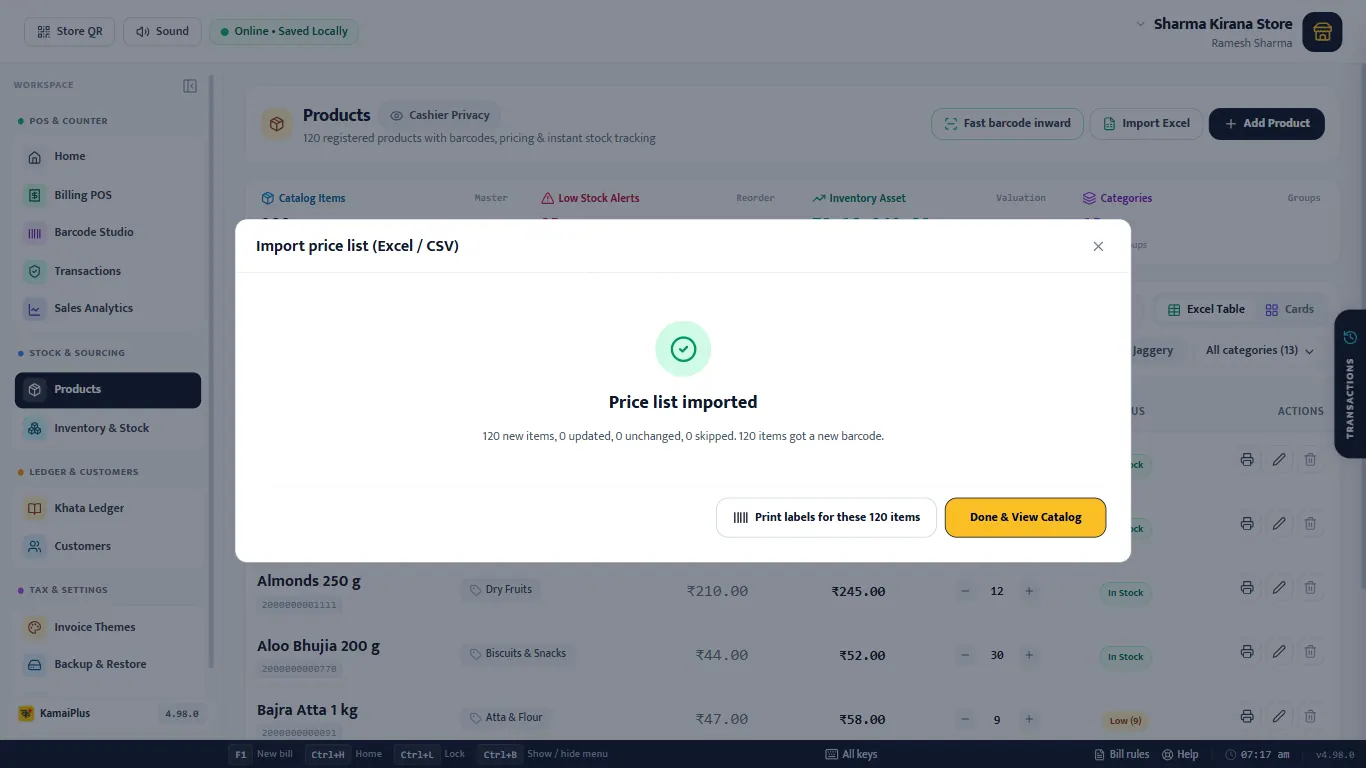Print label for Almonds 250 g
1366x768 pixels.
[x=1247, y=588]
